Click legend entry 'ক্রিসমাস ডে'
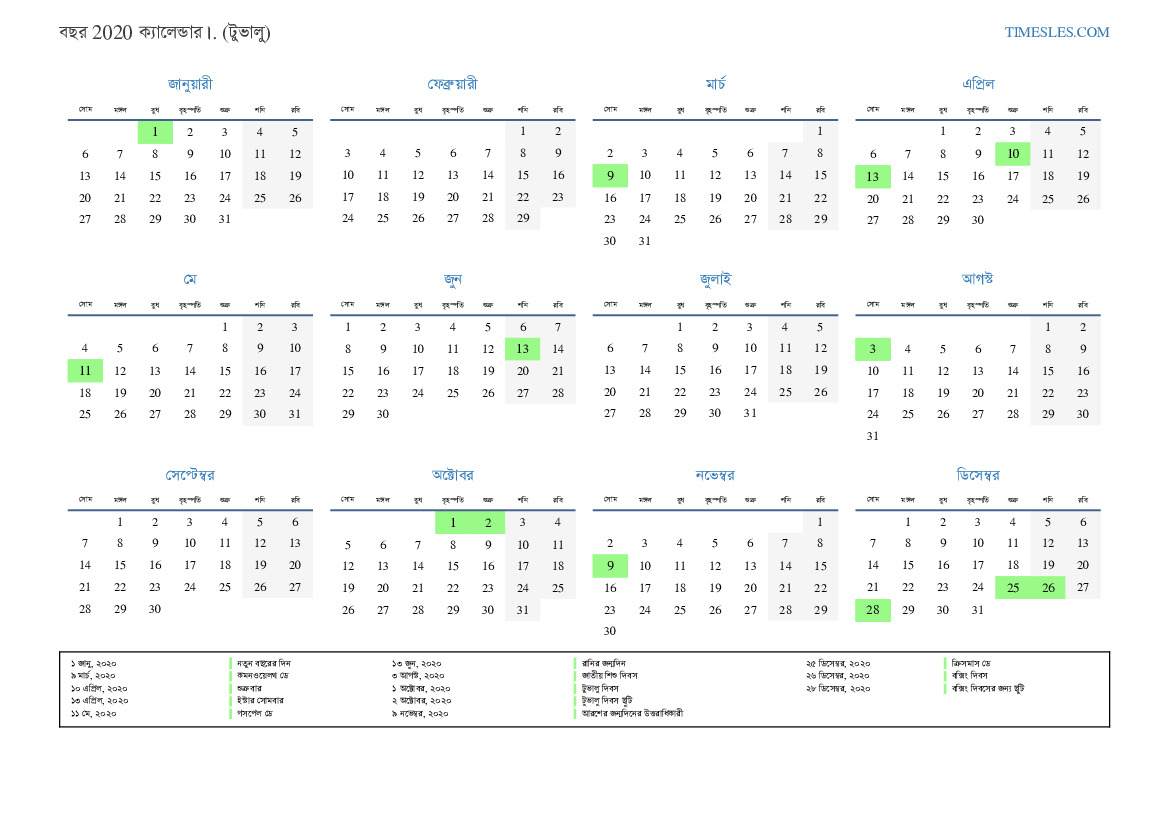Image resolution: width=1169 pixels, height=827 pixels. click(x=971, y=663)
